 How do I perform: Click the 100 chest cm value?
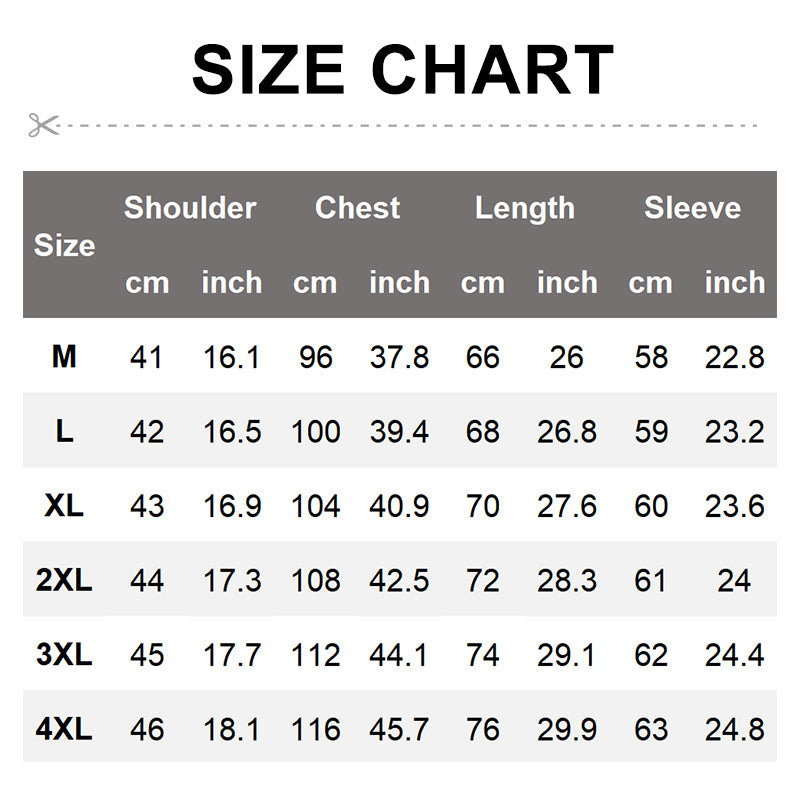pyautogui.click(x=315, y=432)
